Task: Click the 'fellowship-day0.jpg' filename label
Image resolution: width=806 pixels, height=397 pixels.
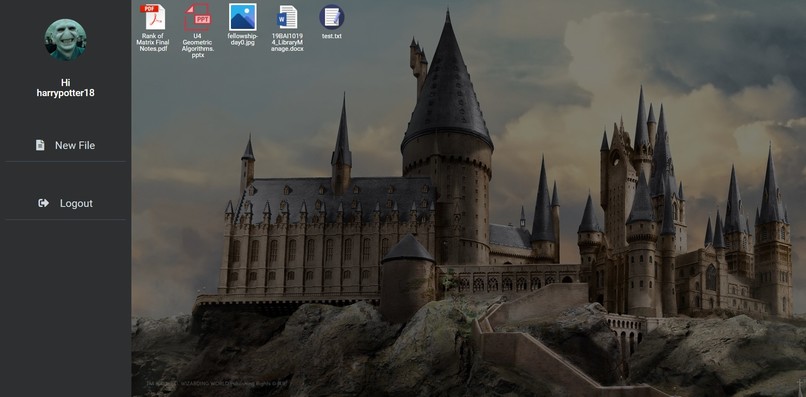Action: click(x=243, y=39)
